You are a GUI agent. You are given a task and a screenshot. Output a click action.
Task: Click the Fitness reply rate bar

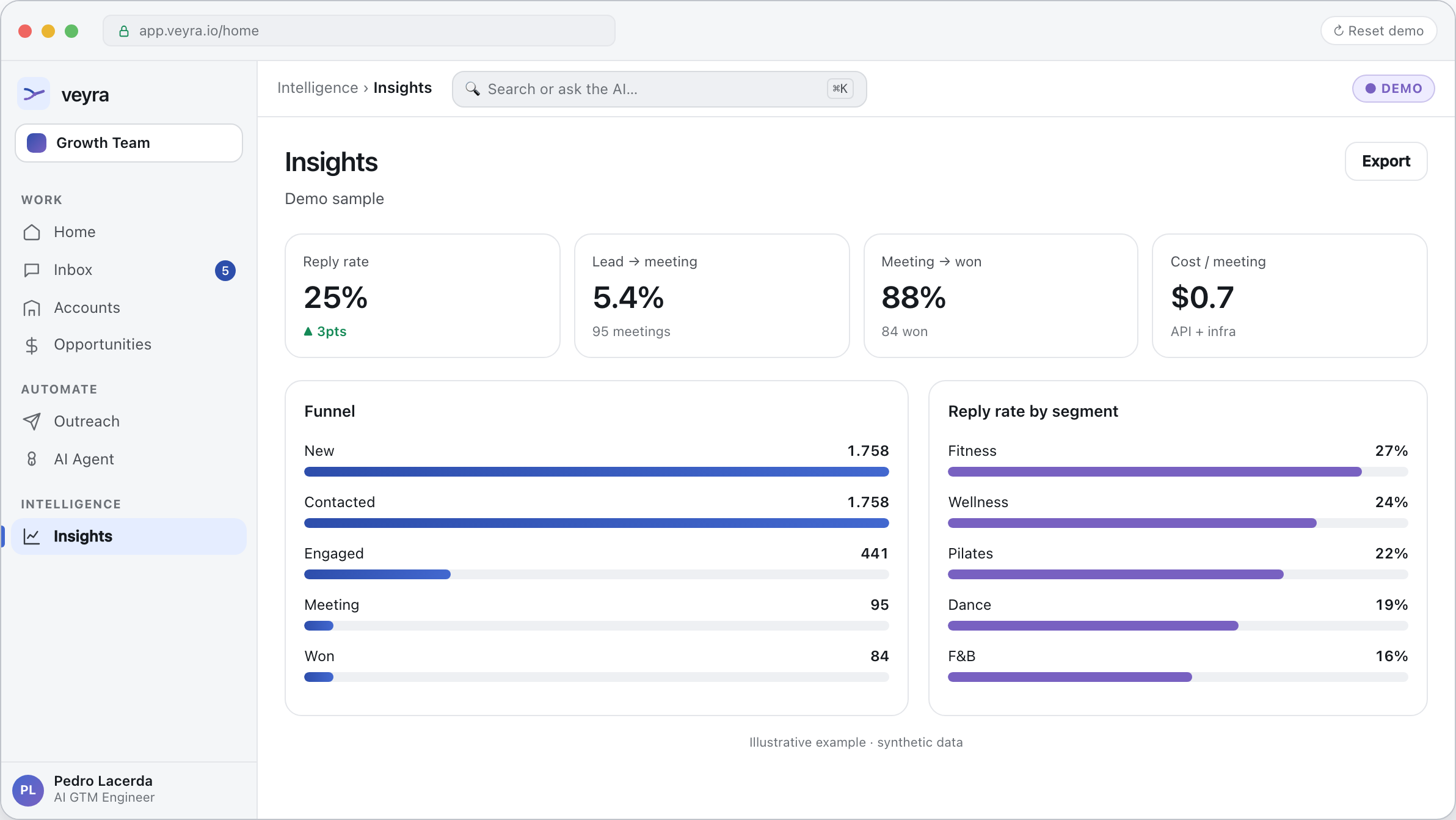click(x=1178, y=472)
